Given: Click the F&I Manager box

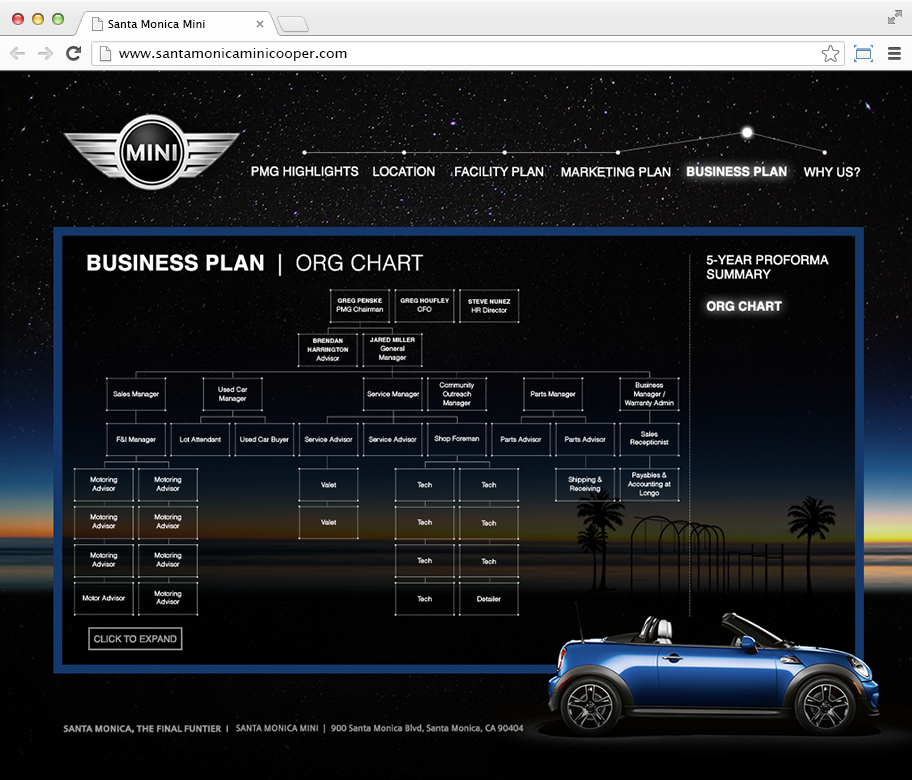Looking at the screenshot, I should point(136,439).
